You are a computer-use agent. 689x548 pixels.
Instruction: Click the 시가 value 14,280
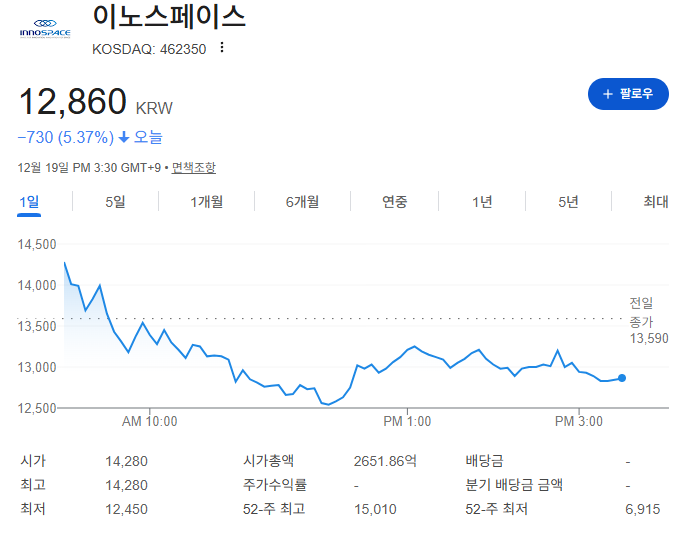pyautogui.click(x=126, y=461)
